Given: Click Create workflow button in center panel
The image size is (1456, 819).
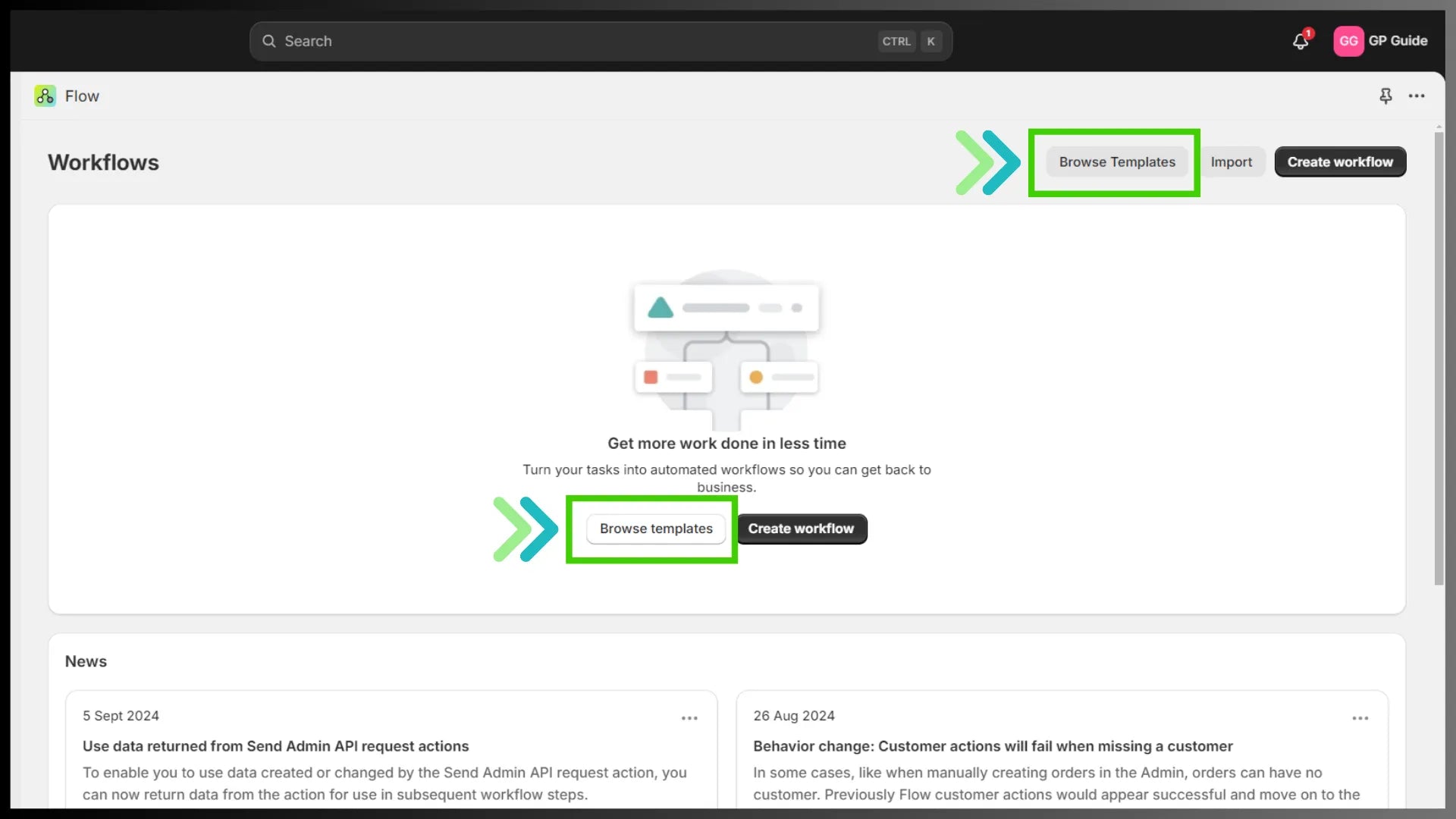Looking at the screenshot, I should click(800, 528).
